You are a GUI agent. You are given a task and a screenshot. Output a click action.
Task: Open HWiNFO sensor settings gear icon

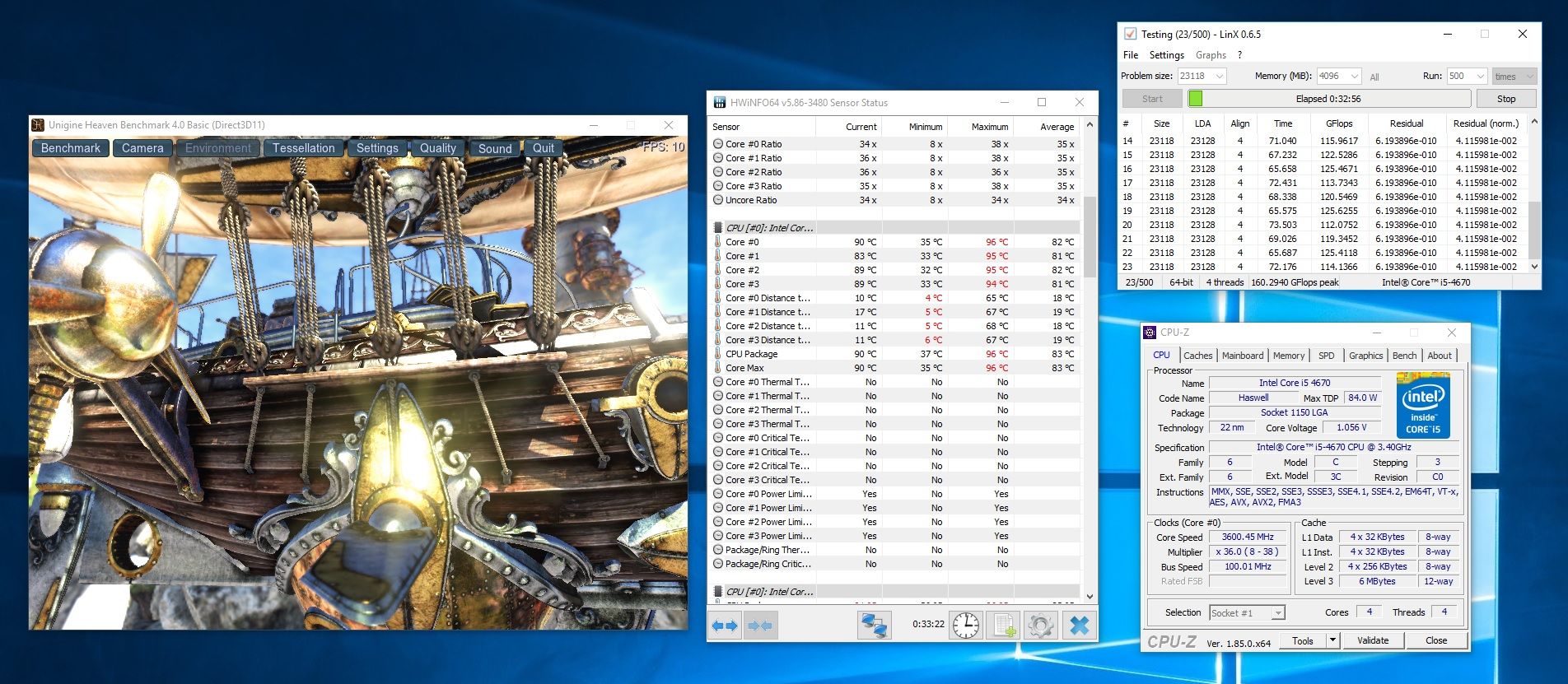[1040, 626]
